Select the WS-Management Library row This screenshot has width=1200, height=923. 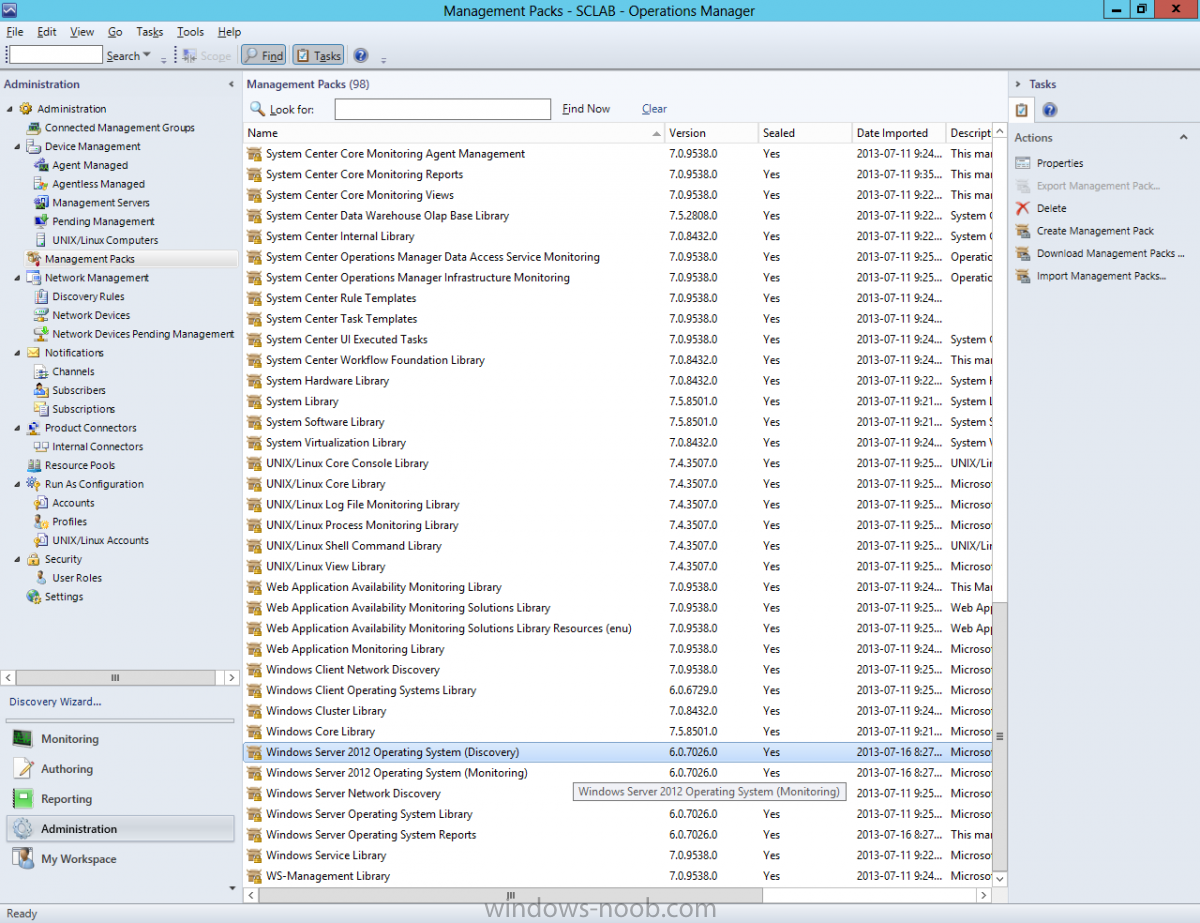coord(618,876)
